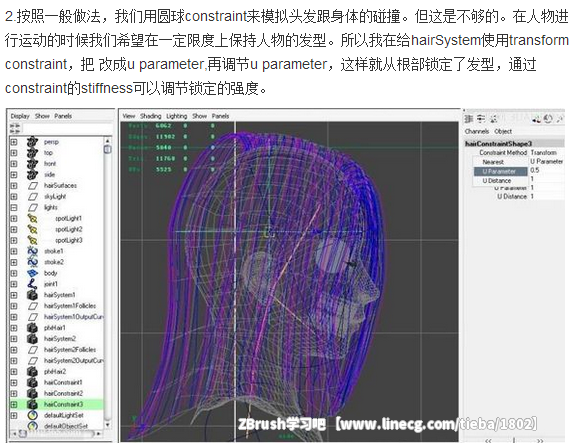The height and width of the screenshot is (443, 580).
Task: Click the clock-shaped icon in channel box
Action: 548,119
